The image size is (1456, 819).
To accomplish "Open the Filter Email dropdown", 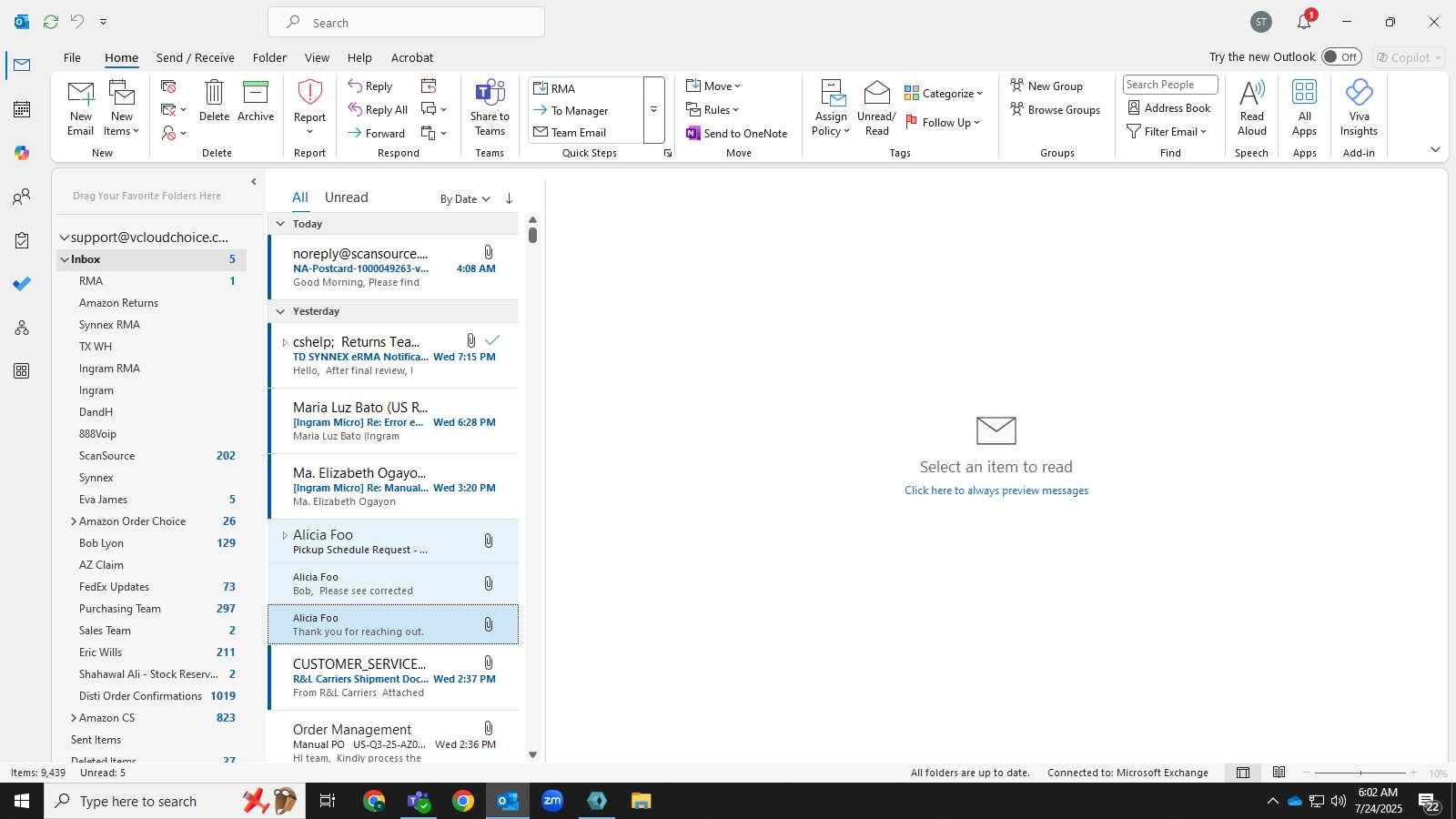I will [1167, 132].
